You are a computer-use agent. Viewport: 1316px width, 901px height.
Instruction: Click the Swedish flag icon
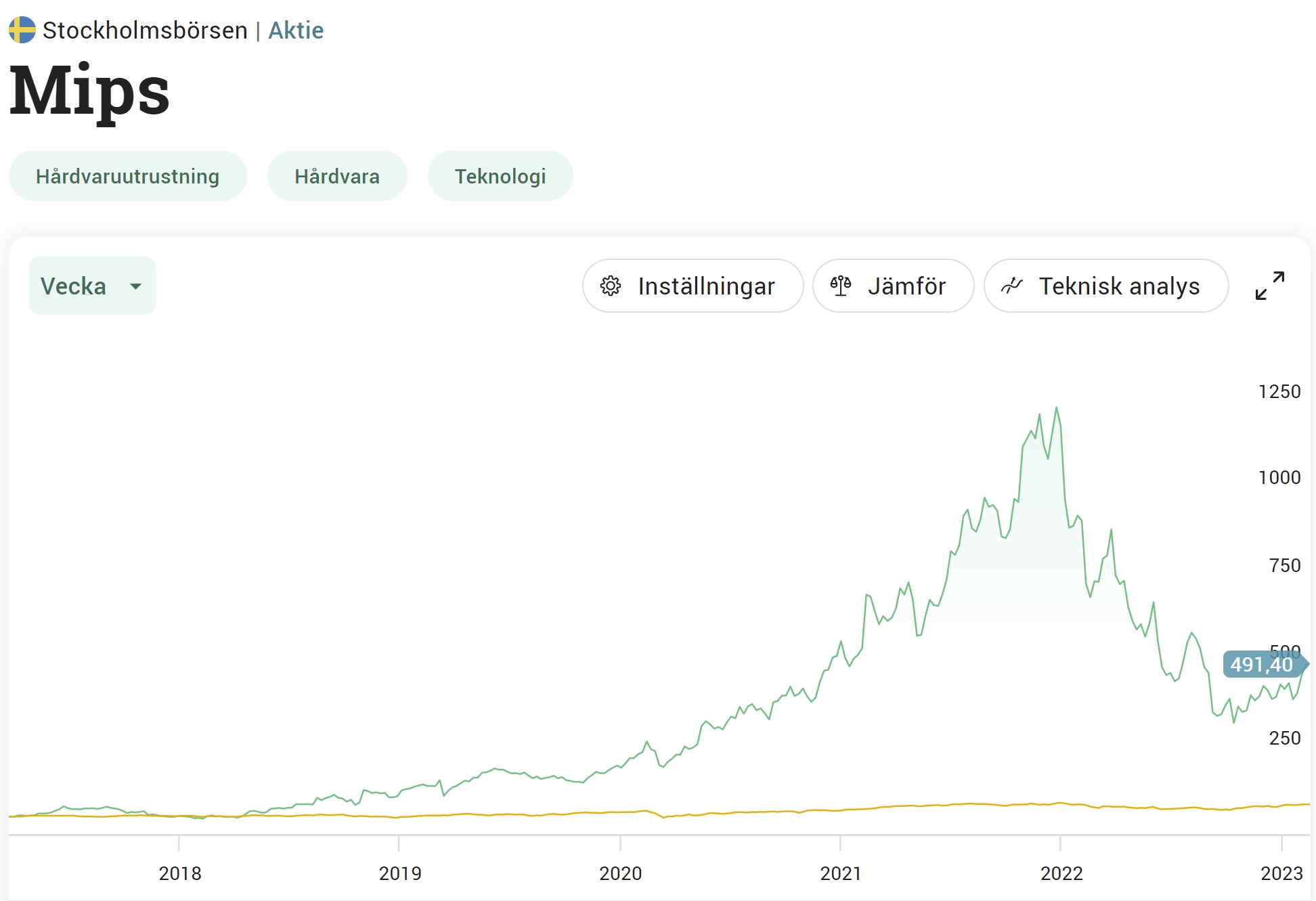(22, 30)
